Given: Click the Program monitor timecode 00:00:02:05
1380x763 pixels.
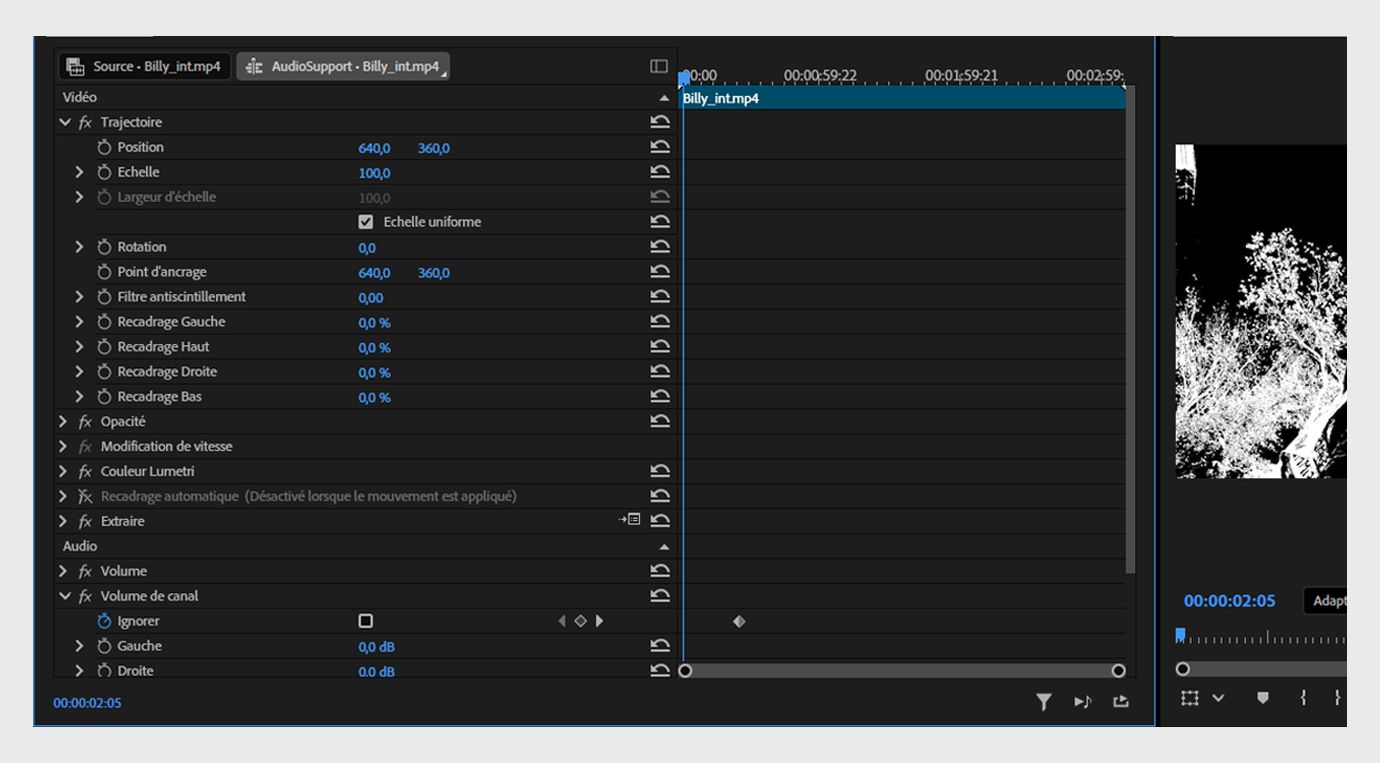Looking at the screenshot, I should (1230, 601).
